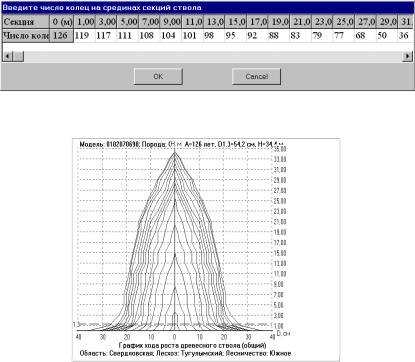The image size is (415, 362).
Task: Click the dialog title about ring counts
Action: coord(102,8)
